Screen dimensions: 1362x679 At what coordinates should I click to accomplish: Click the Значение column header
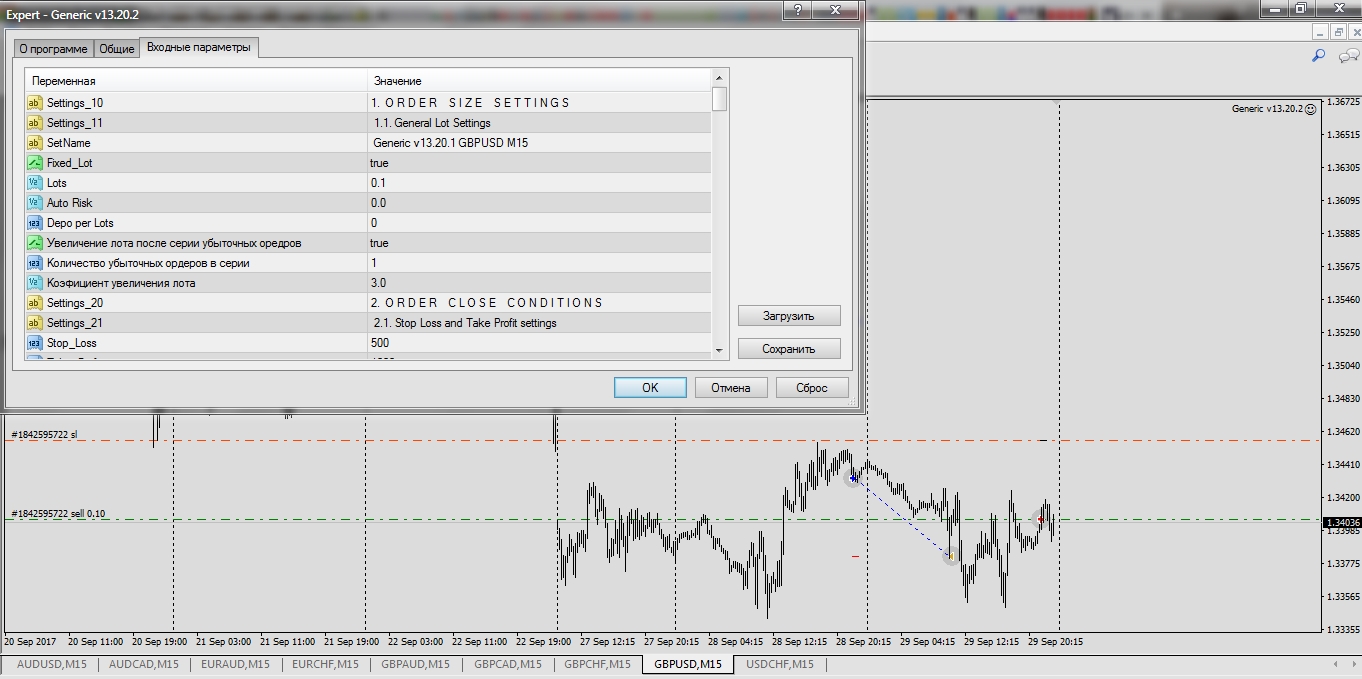(539, 81)
